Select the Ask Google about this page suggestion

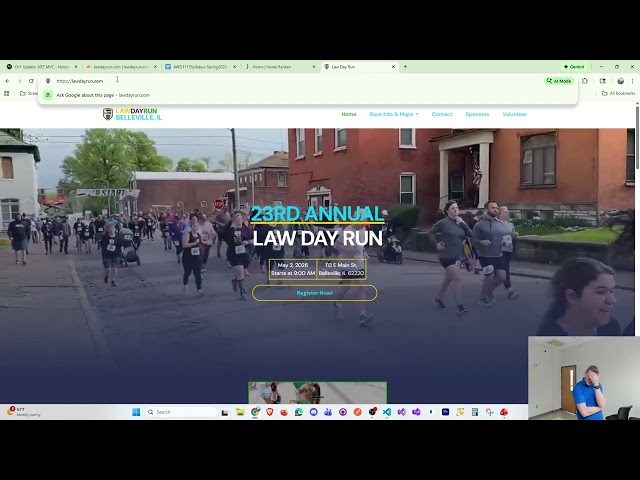coord(102,95)
